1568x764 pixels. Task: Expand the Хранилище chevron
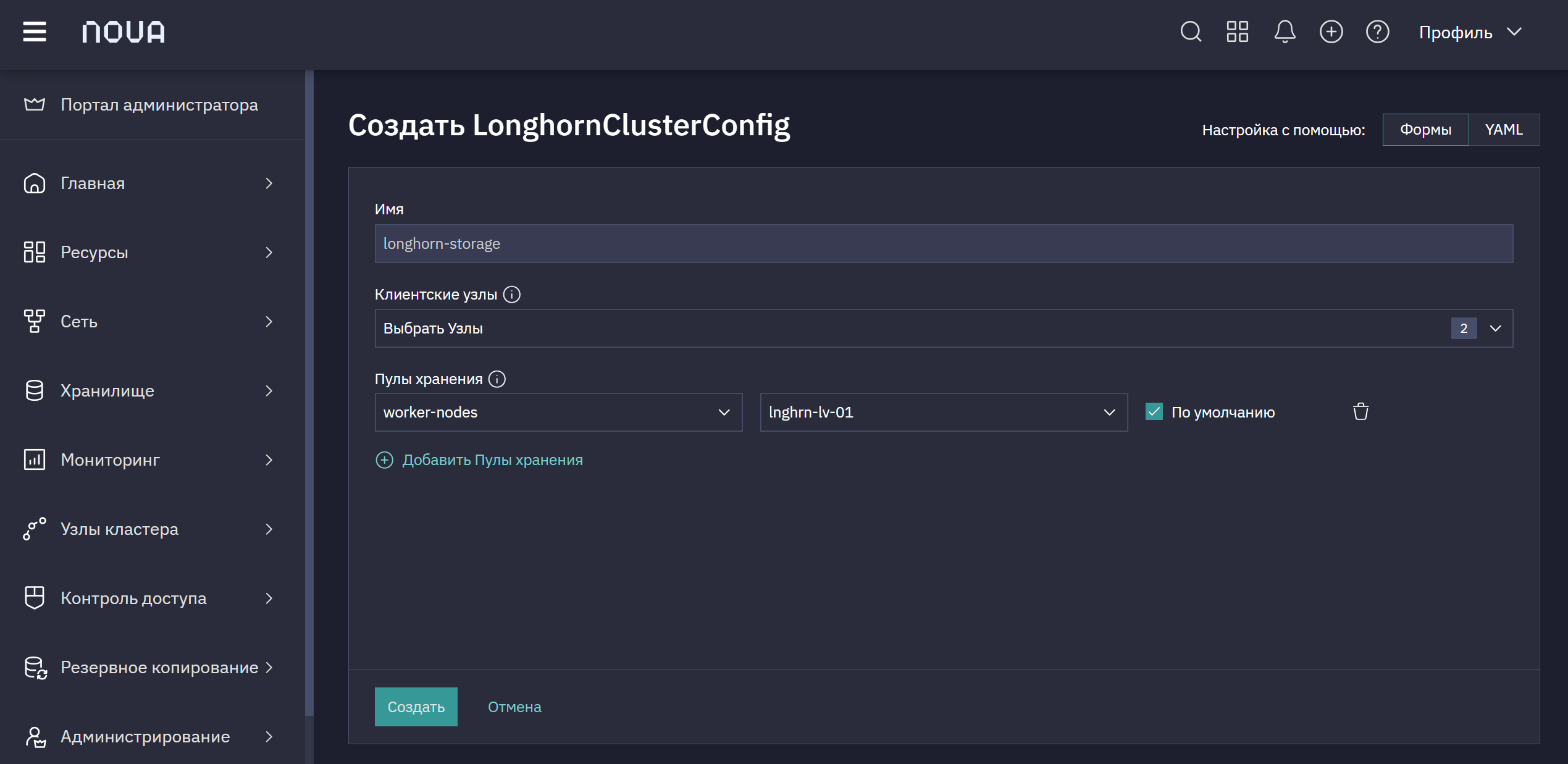[x=269, y=391]
